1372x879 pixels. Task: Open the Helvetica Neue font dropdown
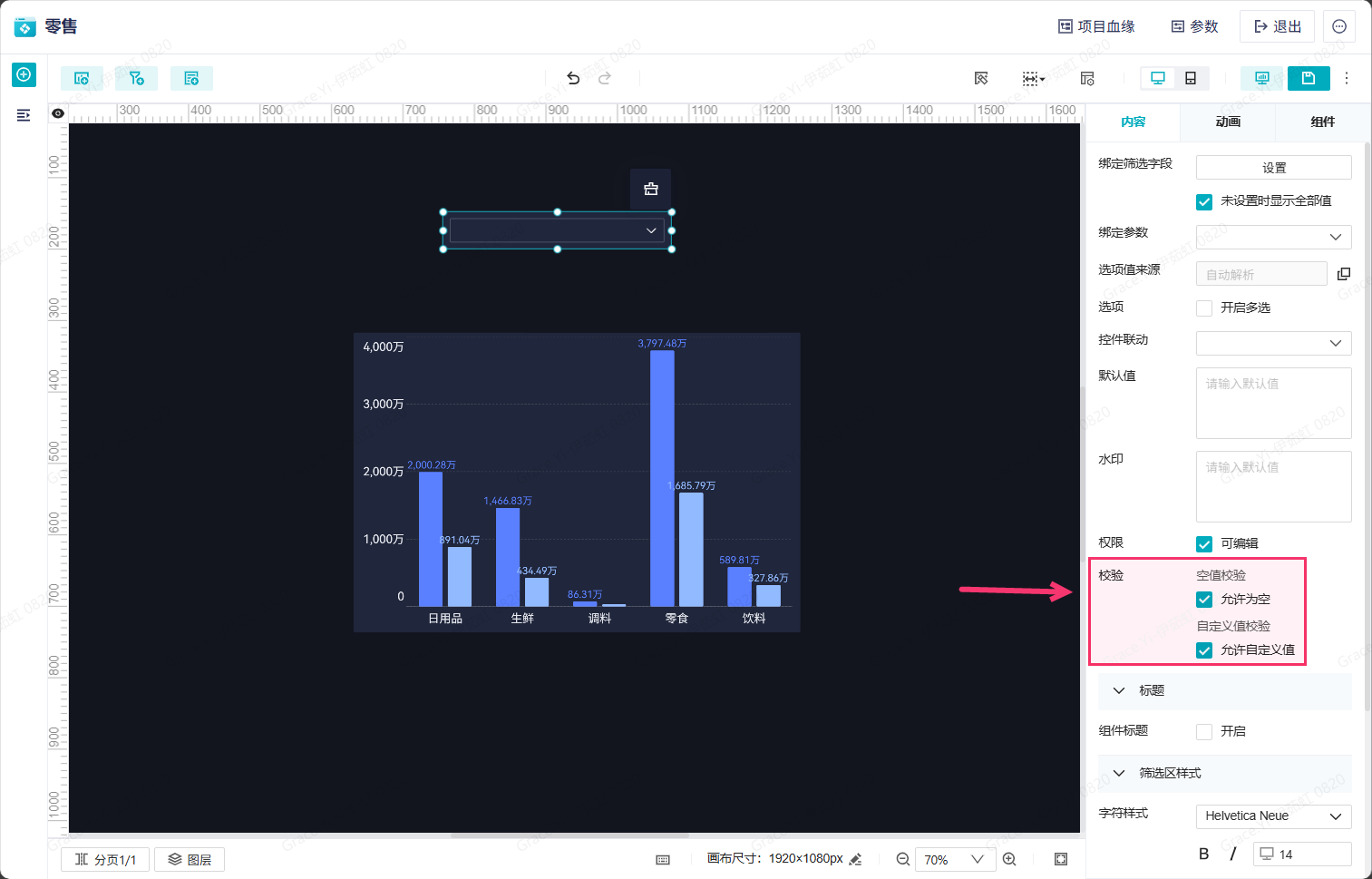tap(1273, 816)
